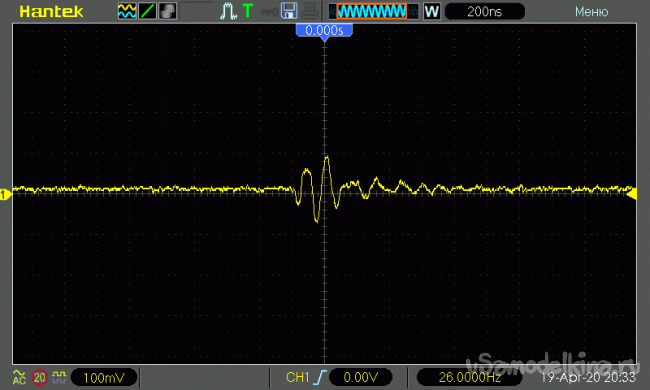
Task: Toggle the 20 bandwidth limit indicator
Action: pyautogui.click(x=40, y=378)
